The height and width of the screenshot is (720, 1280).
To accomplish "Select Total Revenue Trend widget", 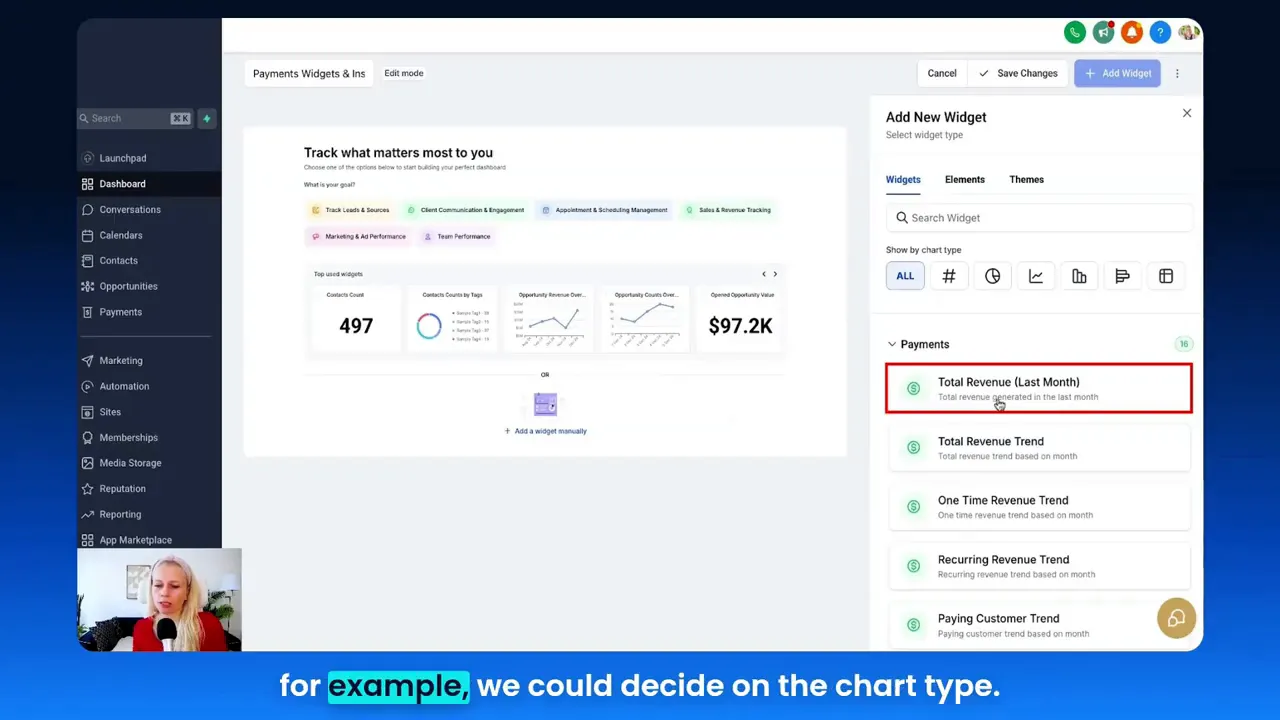I will tap(1039, 448).
